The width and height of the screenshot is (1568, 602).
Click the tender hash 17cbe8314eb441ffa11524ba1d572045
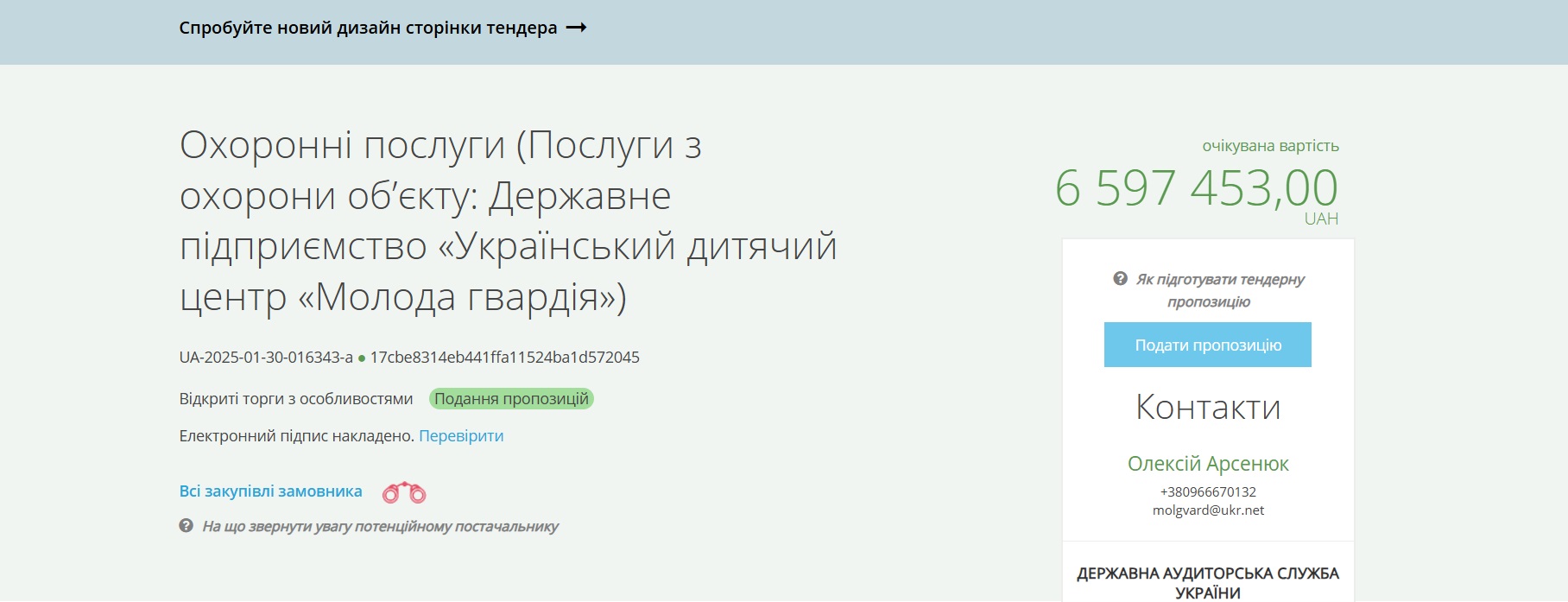[504, 358]
